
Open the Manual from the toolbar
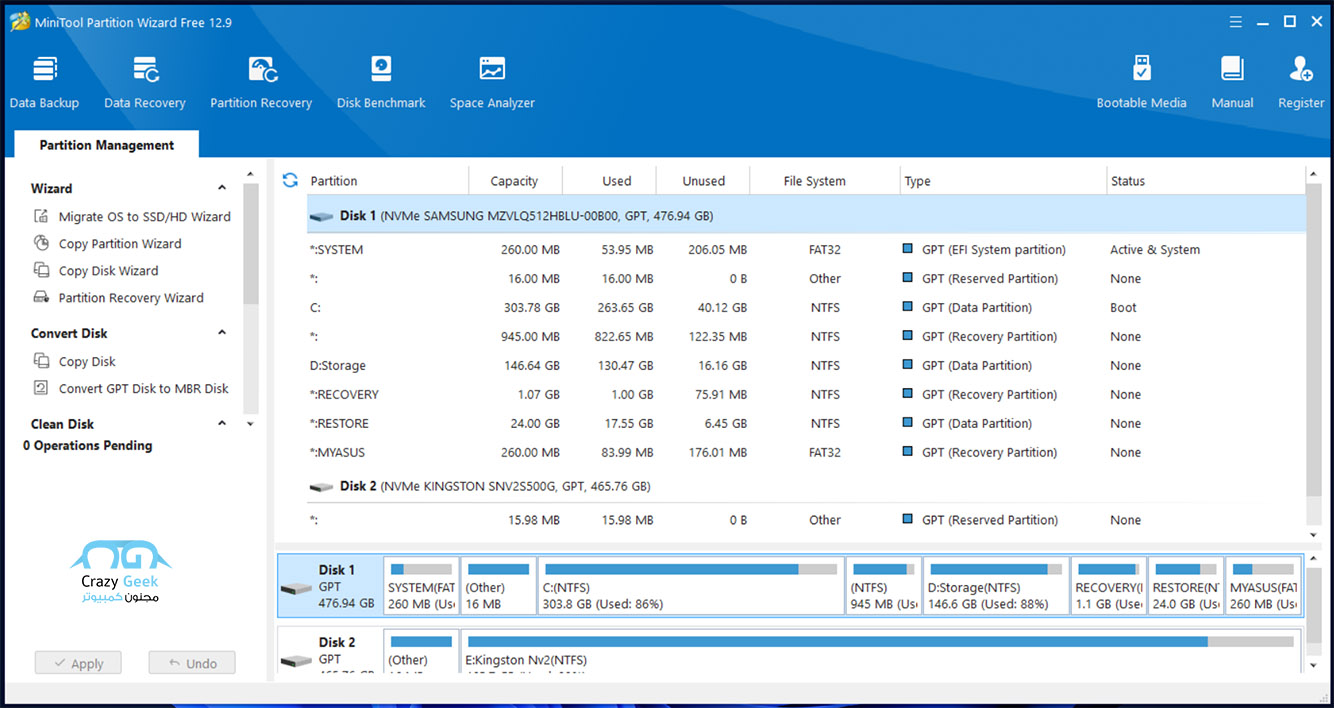tap(1232, 78)
